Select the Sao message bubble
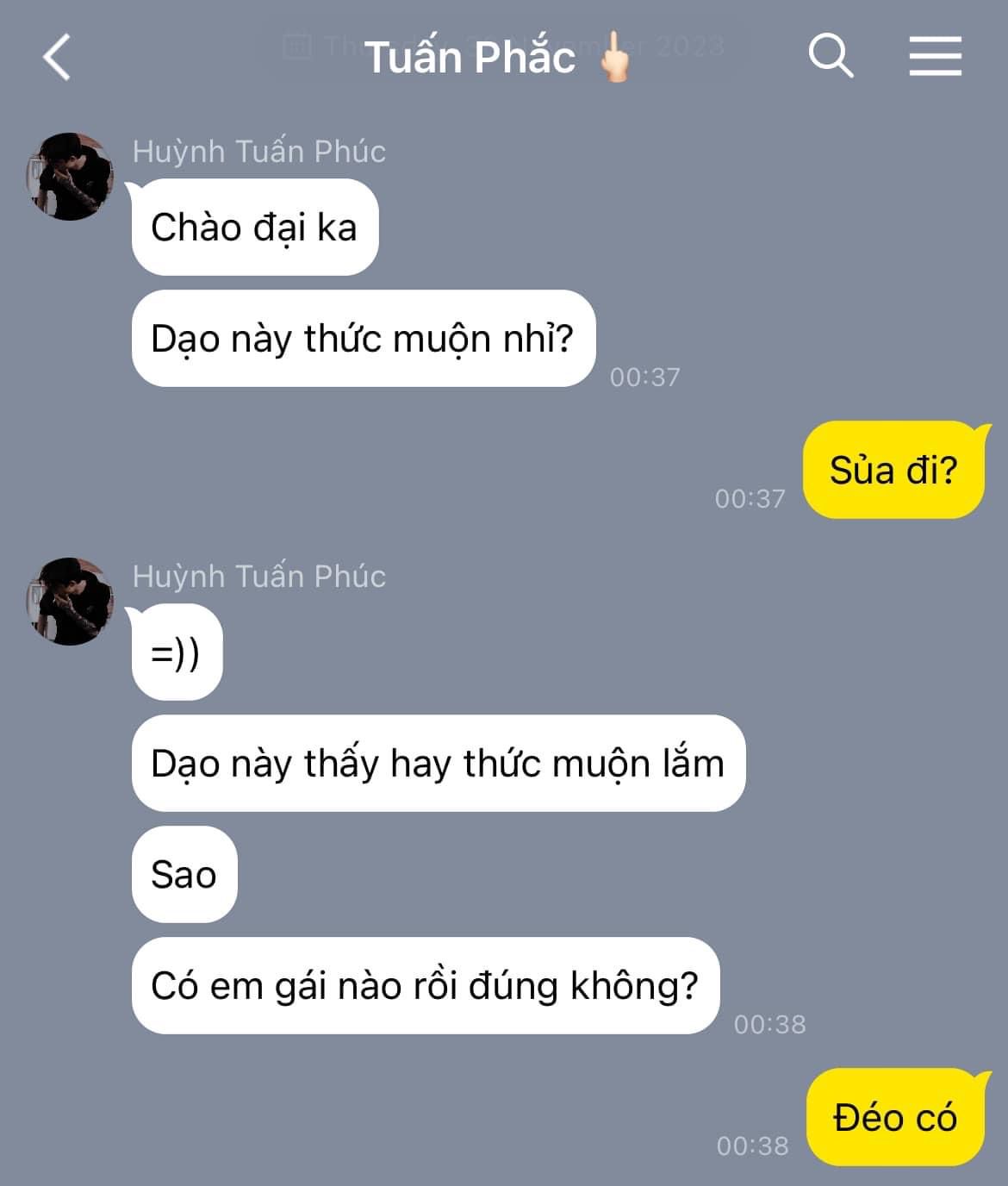 (184, 874)
